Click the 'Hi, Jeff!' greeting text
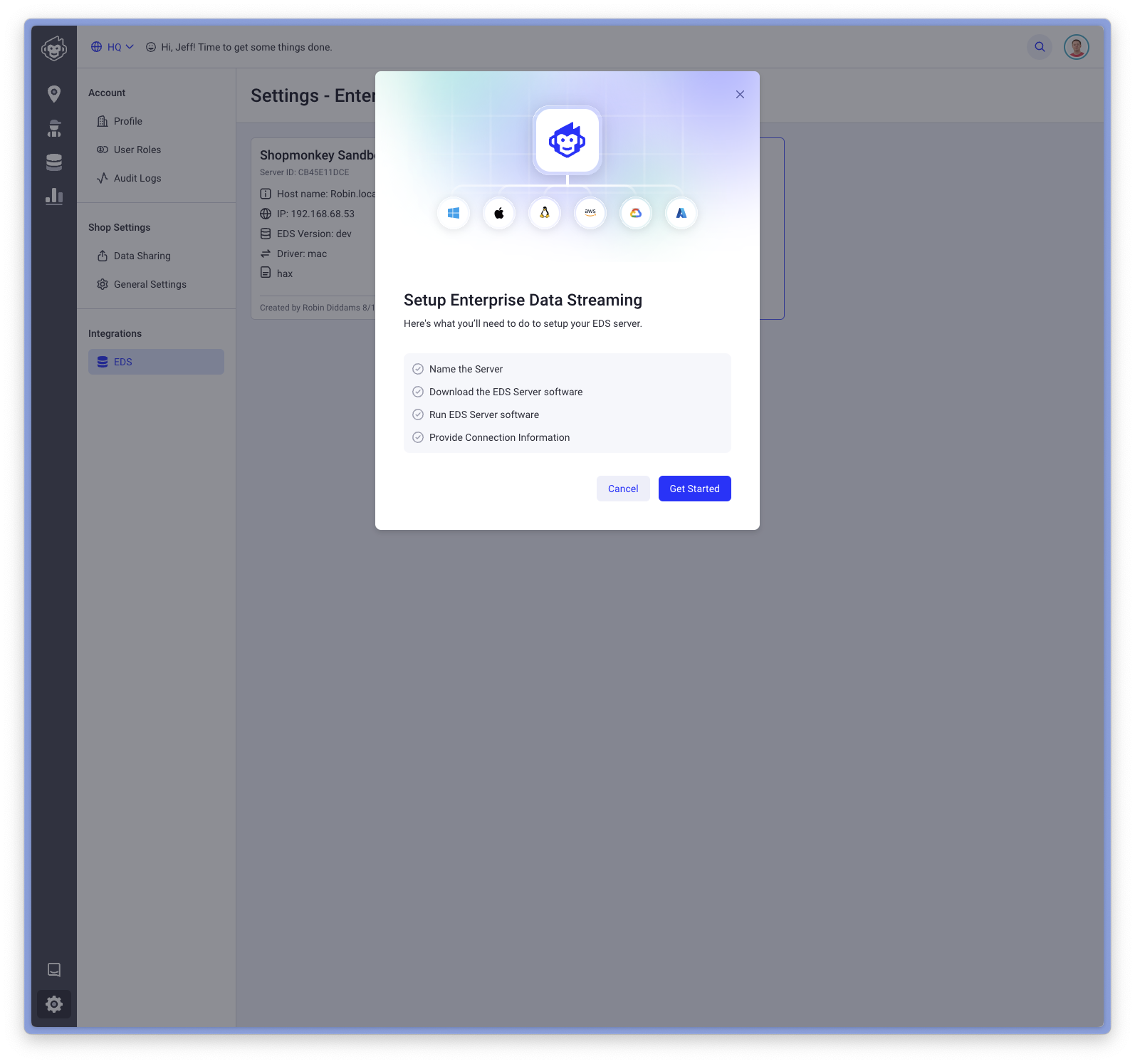 coord(246,47)
